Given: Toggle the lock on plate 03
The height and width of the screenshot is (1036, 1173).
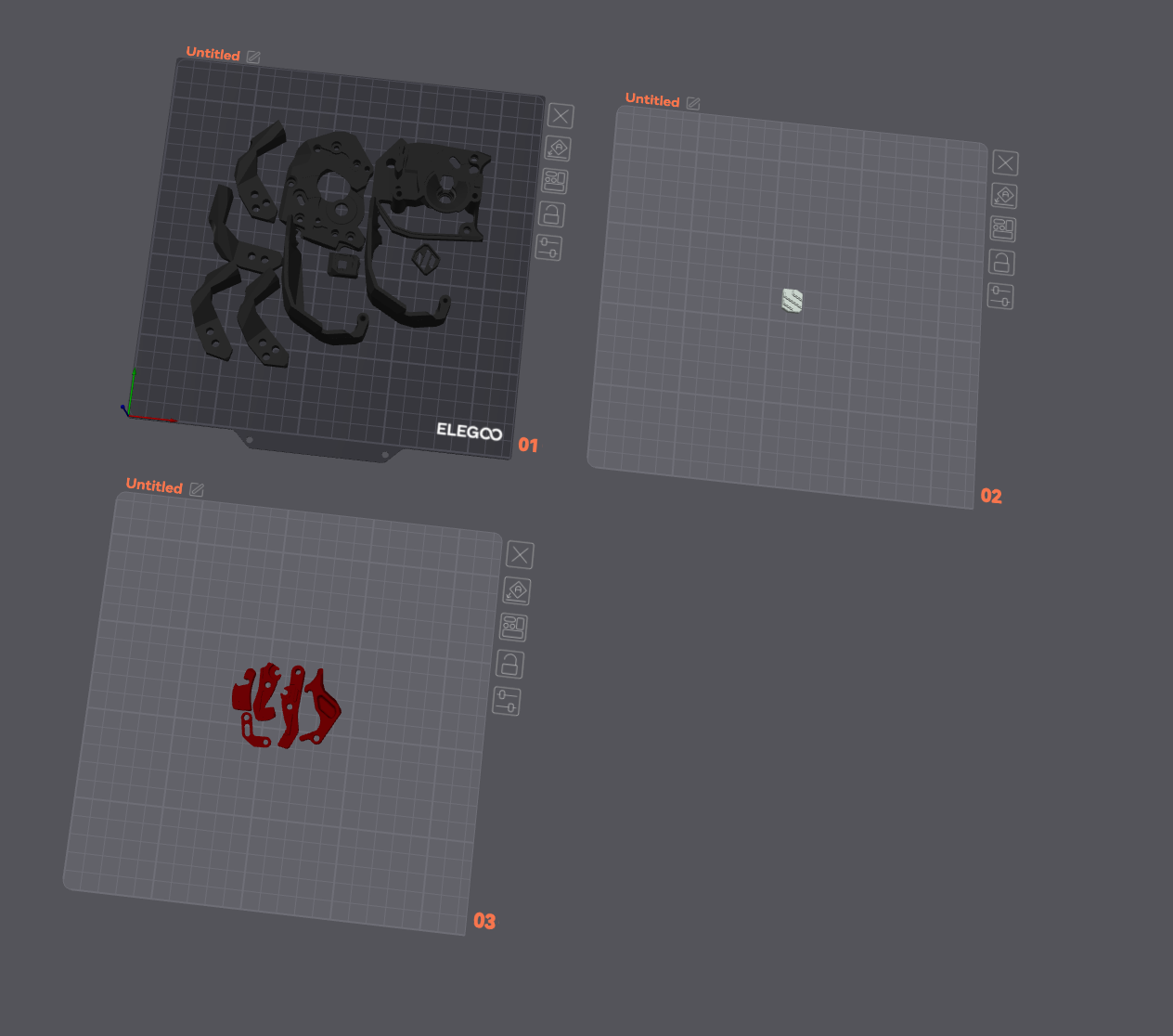Looking at the screenshot, I should pyautogui.click(x=509, y=664).
